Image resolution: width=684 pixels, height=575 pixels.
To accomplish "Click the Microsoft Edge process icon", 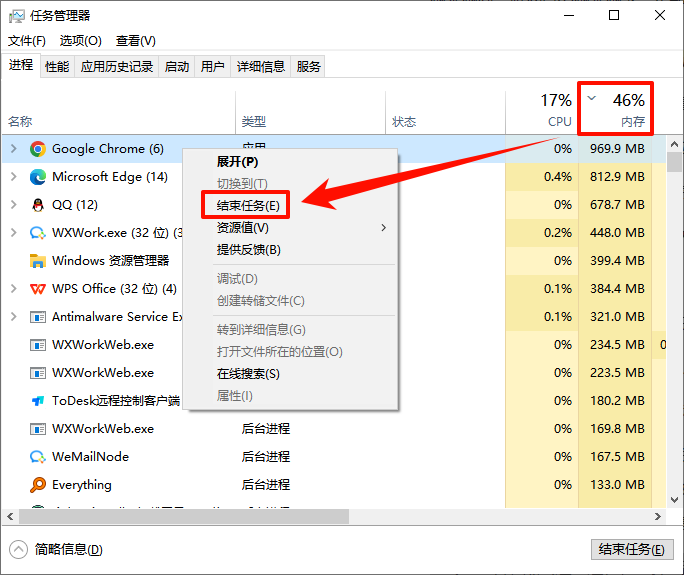I will tap(38, 177).
